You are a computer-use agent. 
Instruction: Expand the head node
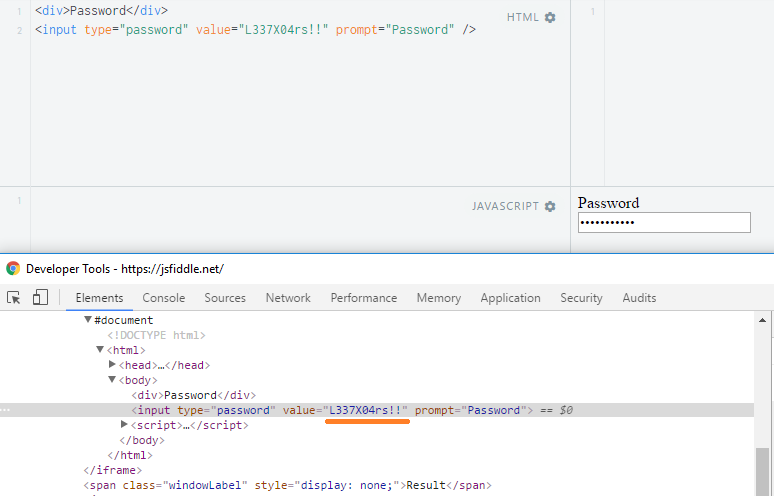tap(112, 364)
